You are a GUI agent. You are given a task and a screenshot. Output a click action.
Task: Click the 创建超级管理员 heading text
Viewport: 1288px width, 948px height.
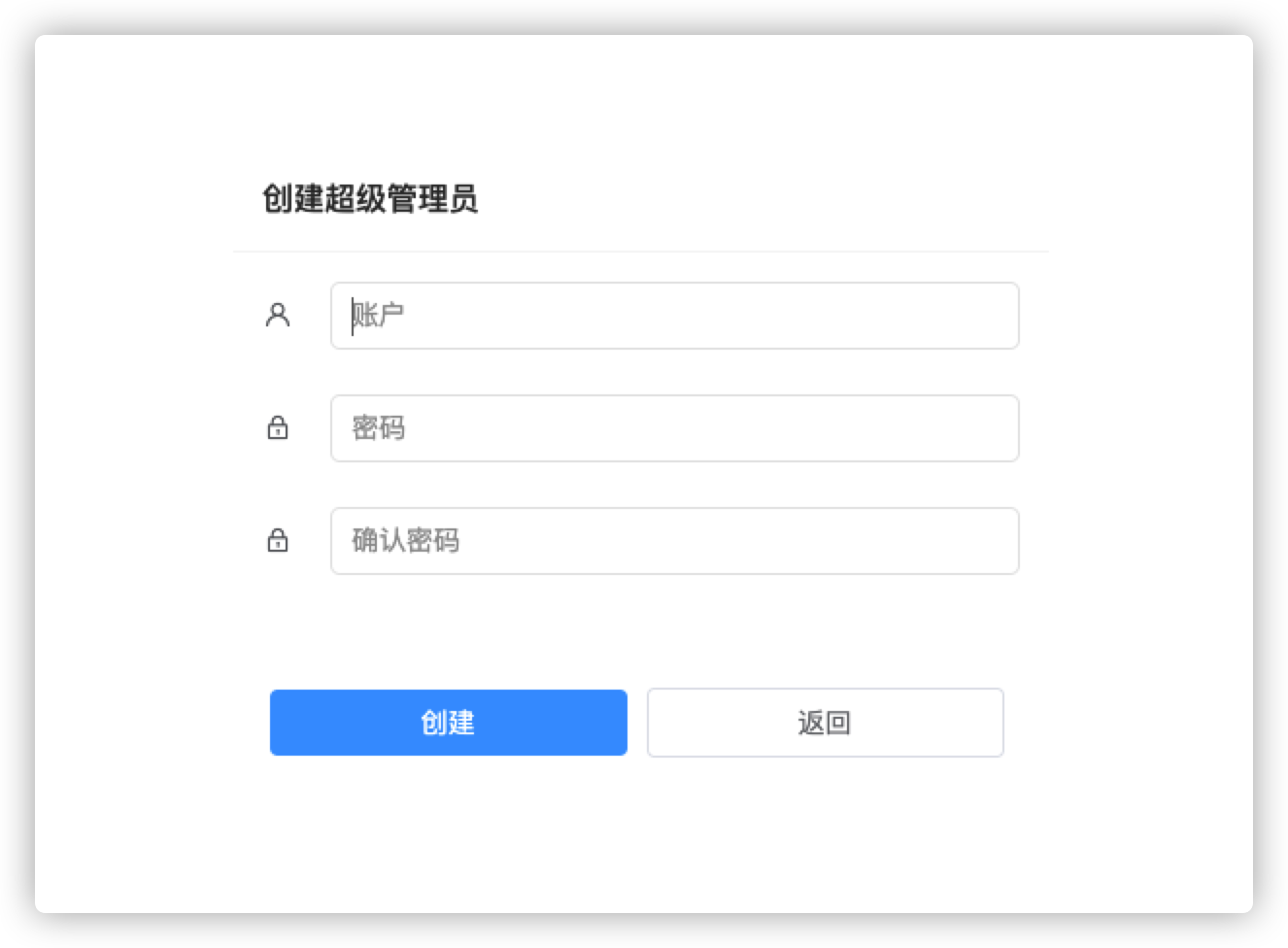pyautogui.click(x=370, y=199)
